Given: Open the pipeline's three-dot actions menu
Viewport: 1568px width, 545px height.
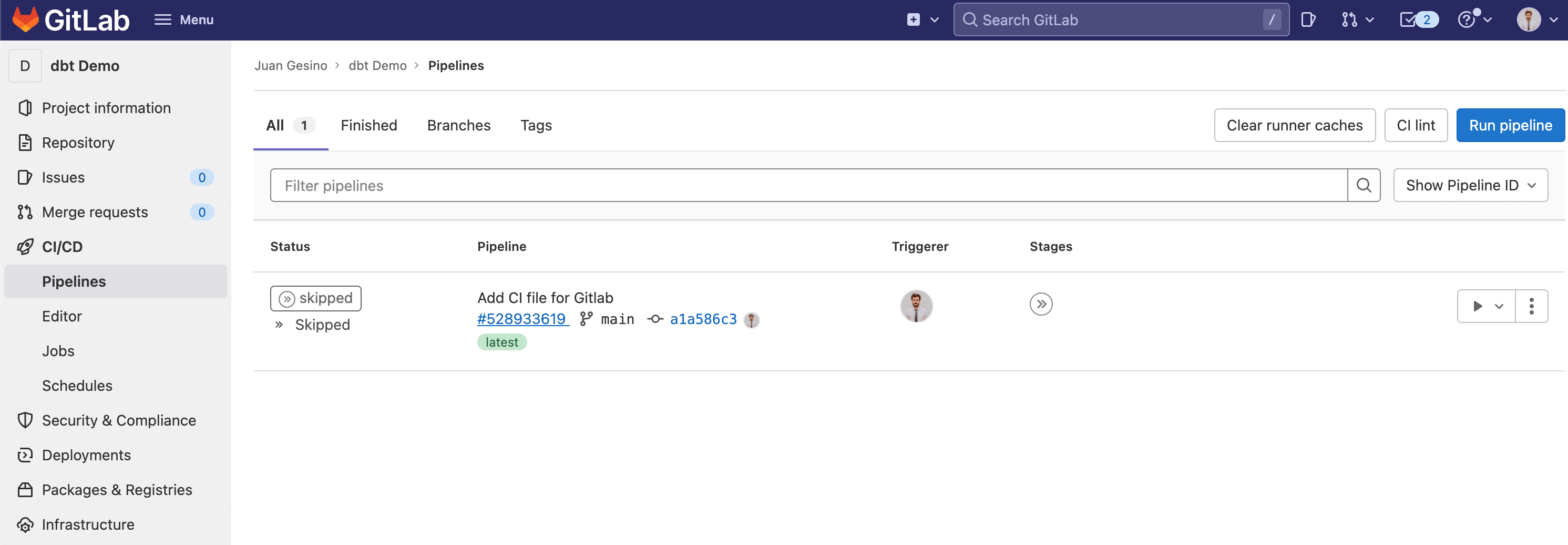Looking at the screenshot, I should pos(1531,306).
